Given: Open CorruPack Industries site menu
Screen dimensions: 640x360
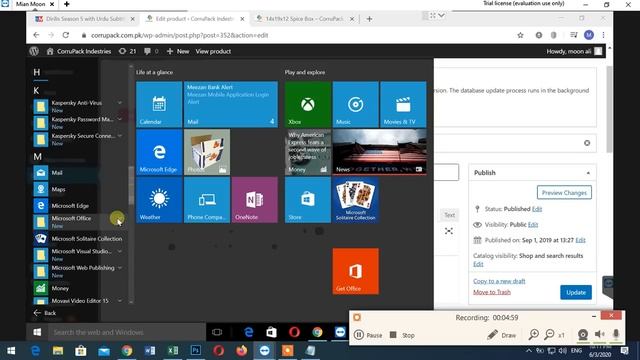Looking at the screenshot, I should [x=79, y=51].
